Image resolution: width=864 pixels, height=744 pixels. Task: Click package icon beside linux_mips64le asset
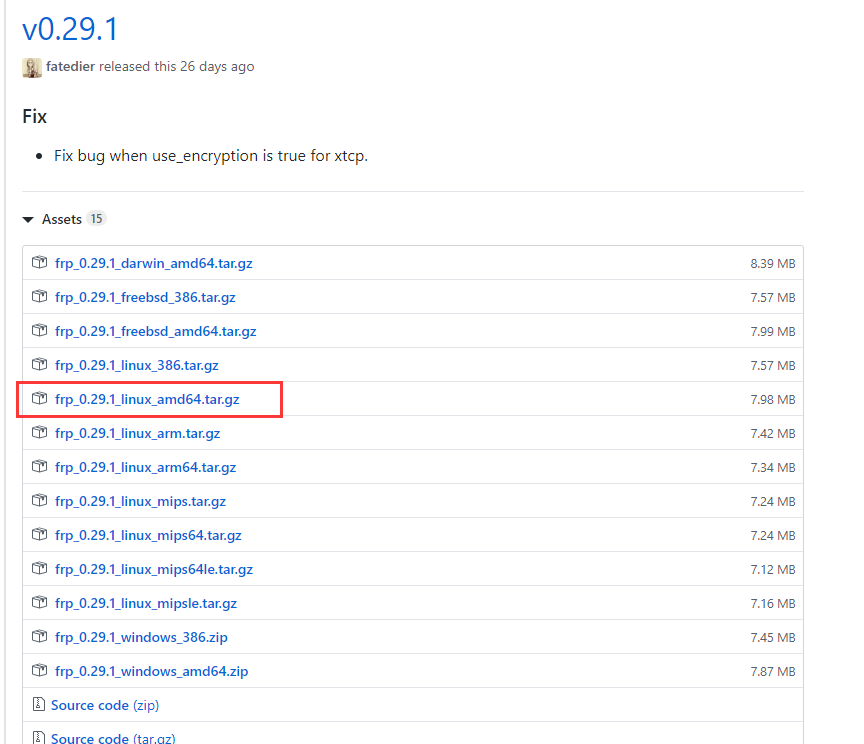click(x=40, y=568)
